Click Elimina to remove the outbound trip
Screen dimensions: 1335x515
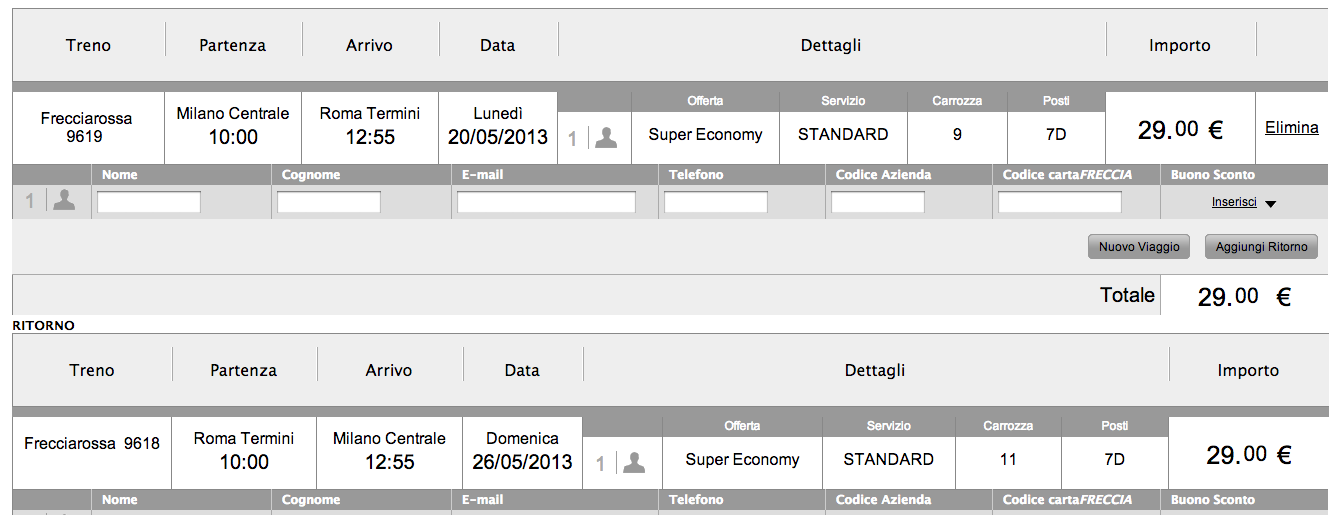(1291, 128)
